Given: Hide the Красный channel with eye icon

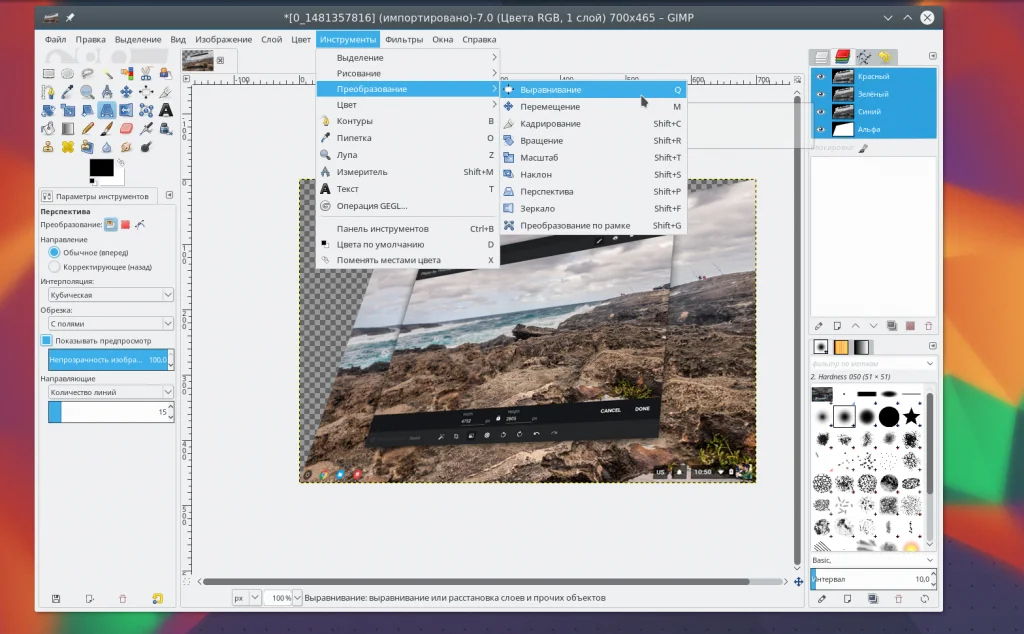Looking at the screenshot, I should [x=821, y=76].
